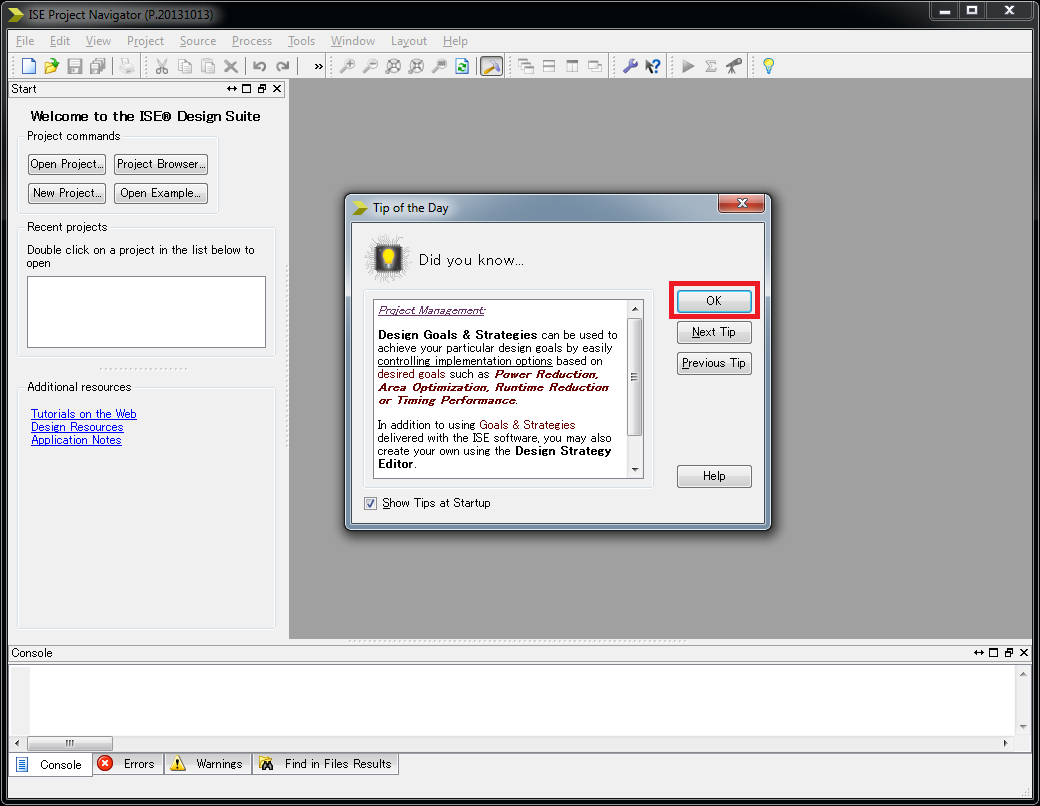
Task: Click the Cascade windows icon
Action: tap(526, 66)
